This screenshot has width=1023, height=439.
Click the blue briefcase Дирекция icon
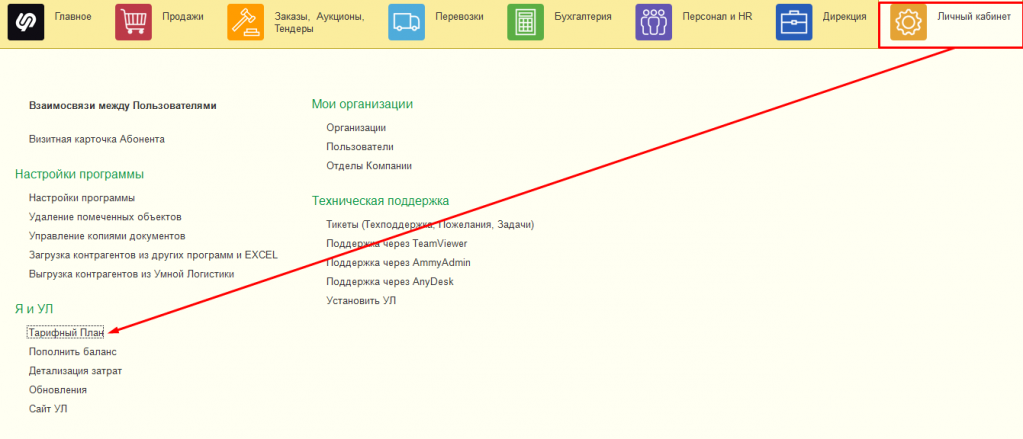[x=794, y=22]
